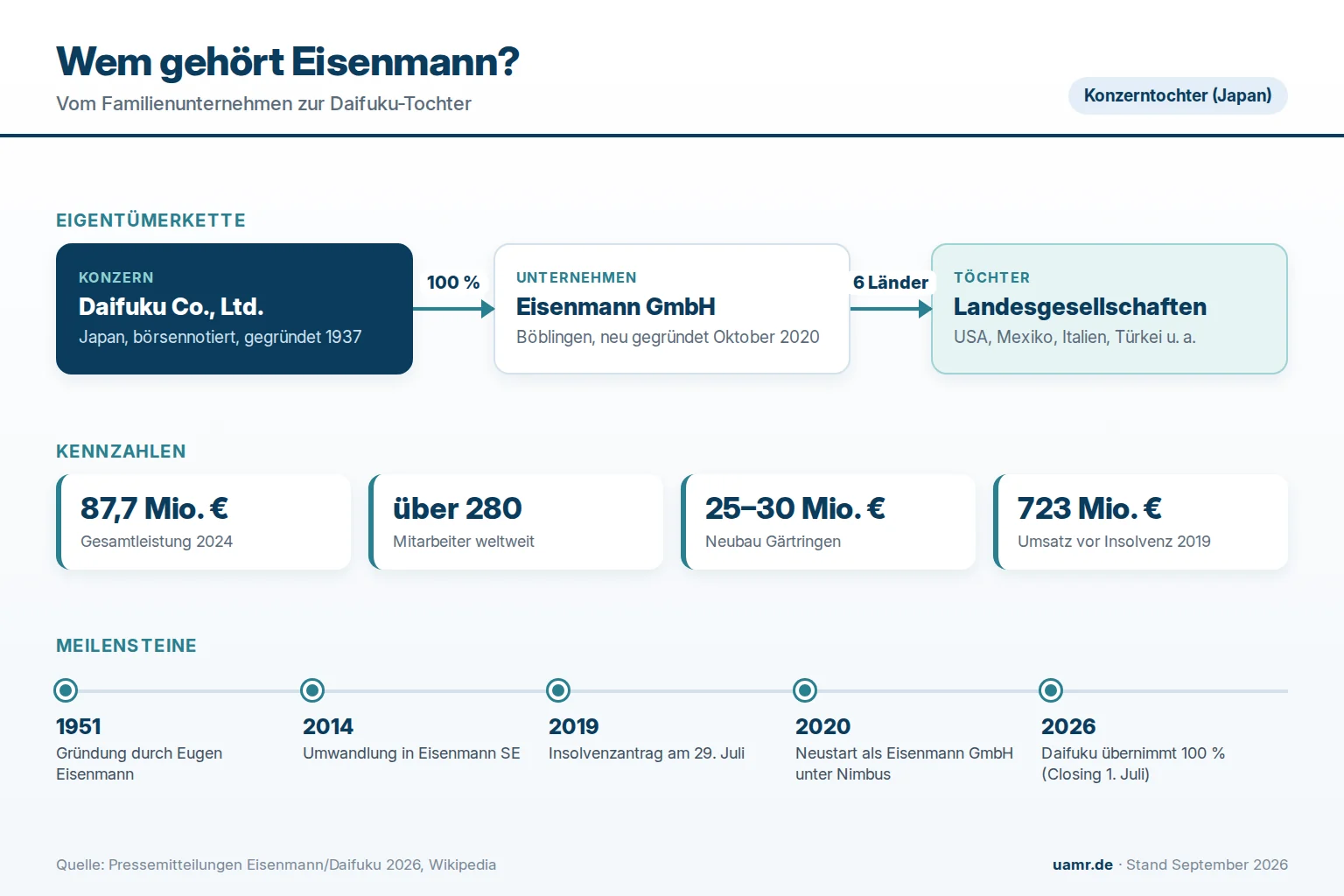Select the 2014 timeline marker dot
The height and width of the screenshot is (896, 1344).
(312, 690)
